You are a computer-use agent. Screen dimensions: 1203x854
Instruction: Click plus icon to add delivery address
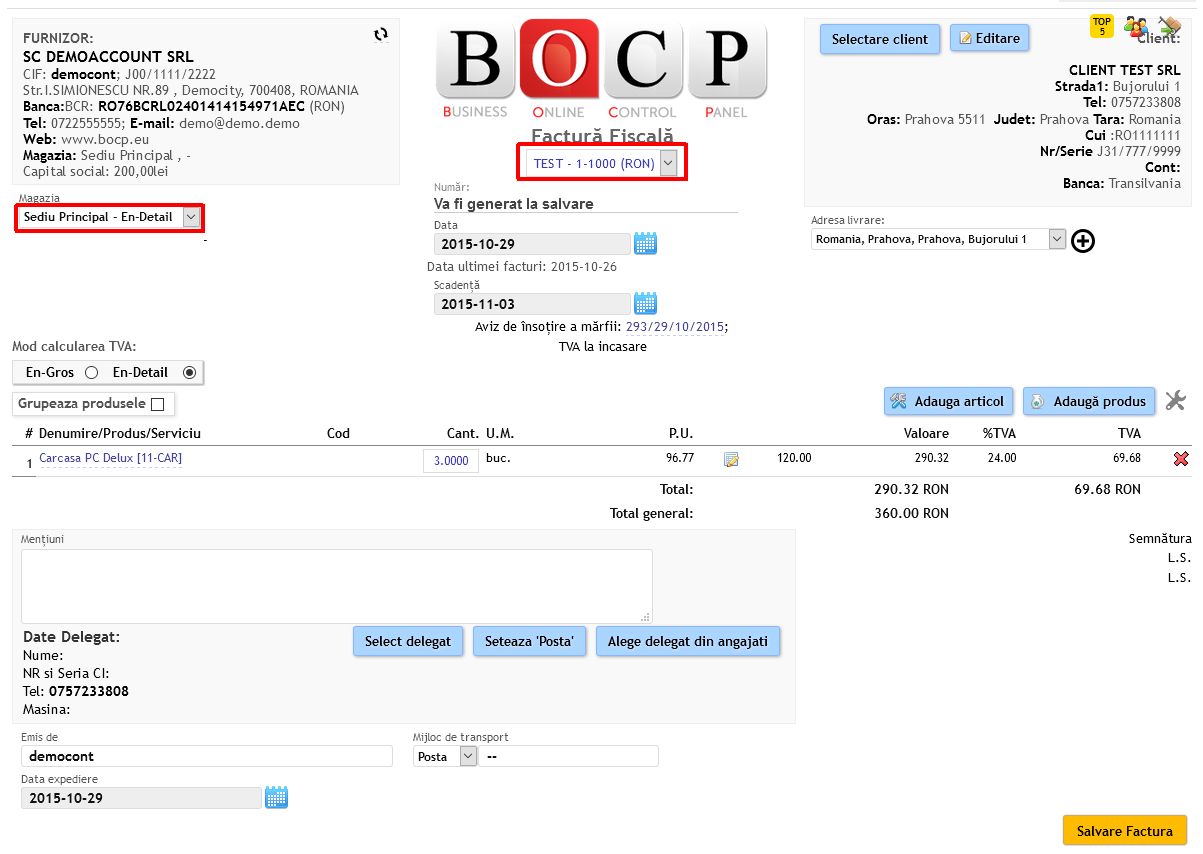[x=1082, y=241]
